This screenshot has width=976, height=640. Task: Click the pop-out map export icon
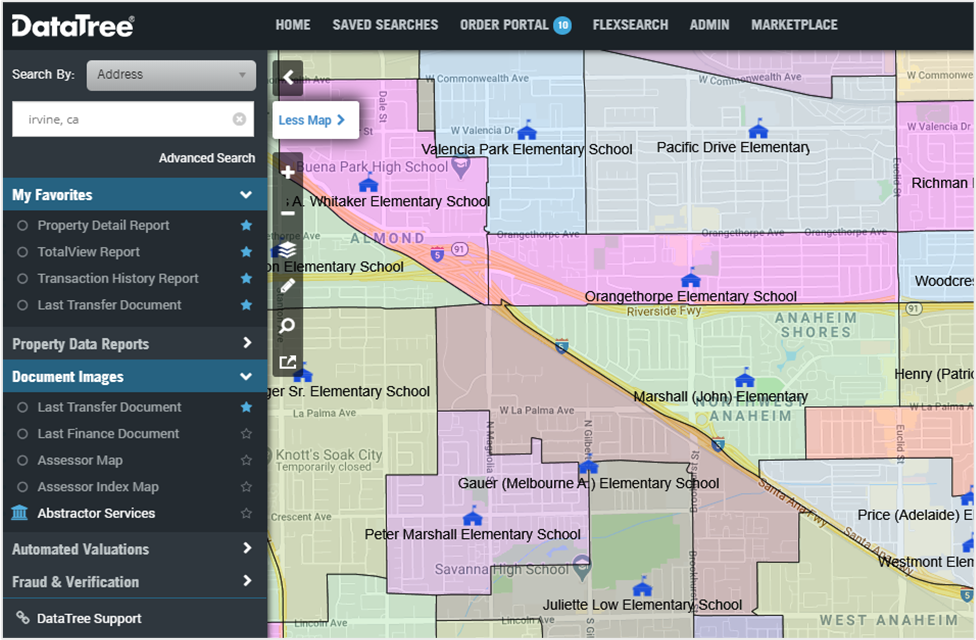[x=288, y=362]
